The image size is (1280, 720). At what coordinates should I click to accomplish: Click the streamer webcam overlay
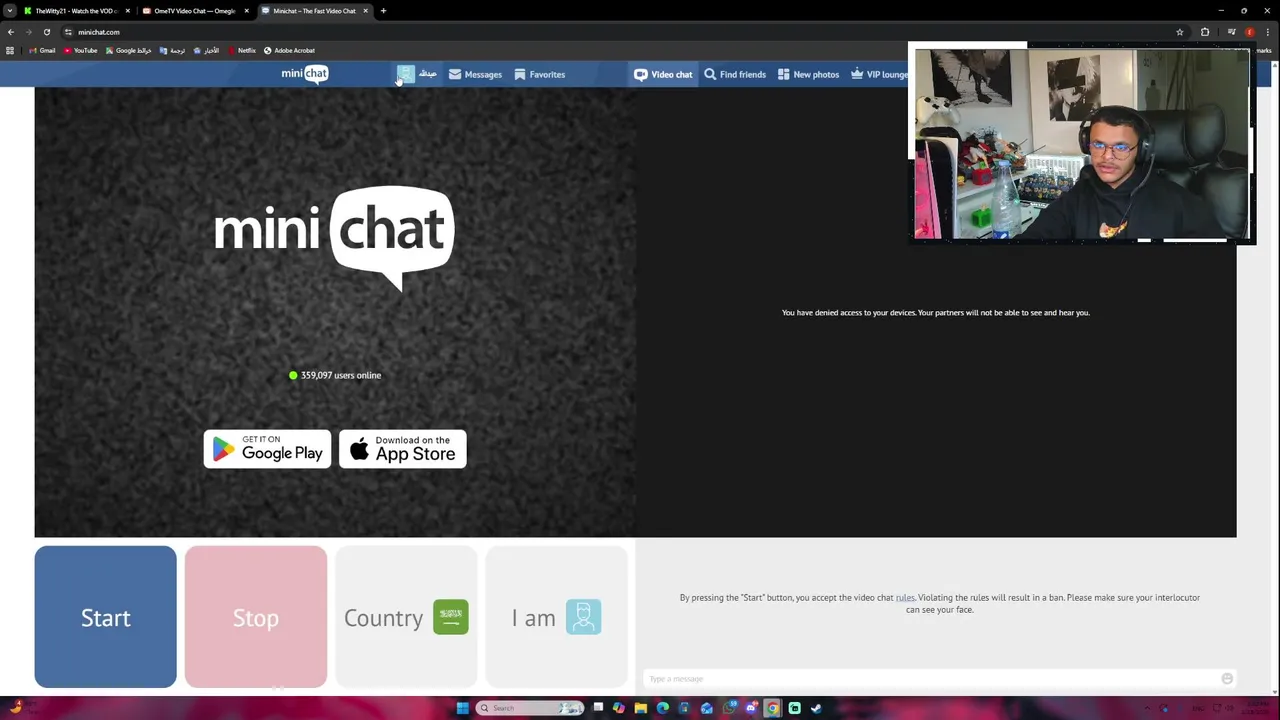point(1081,143)
